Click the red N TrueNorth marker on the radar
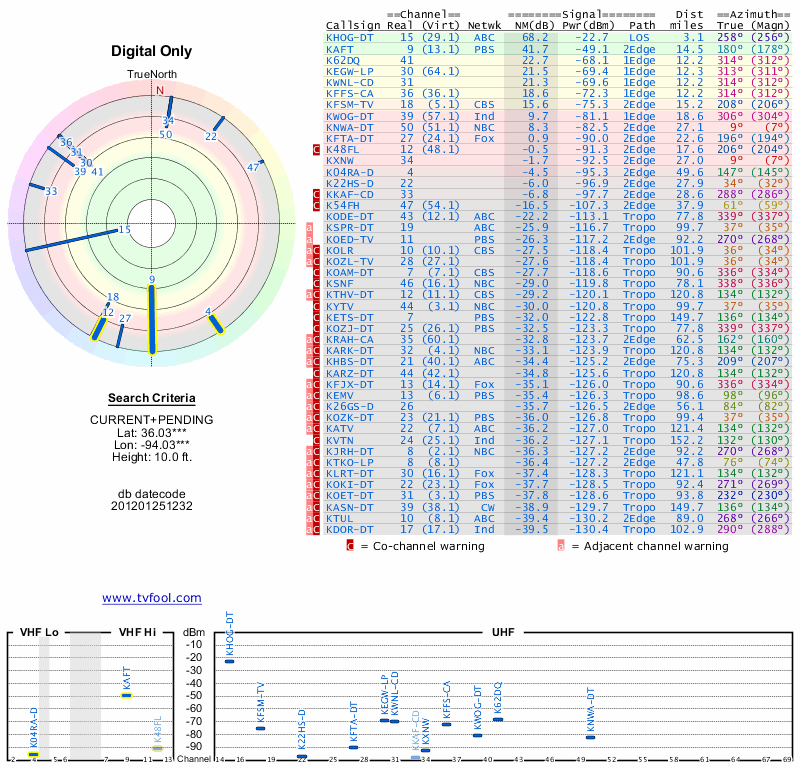Screen dimensions: 800x768 158,90
